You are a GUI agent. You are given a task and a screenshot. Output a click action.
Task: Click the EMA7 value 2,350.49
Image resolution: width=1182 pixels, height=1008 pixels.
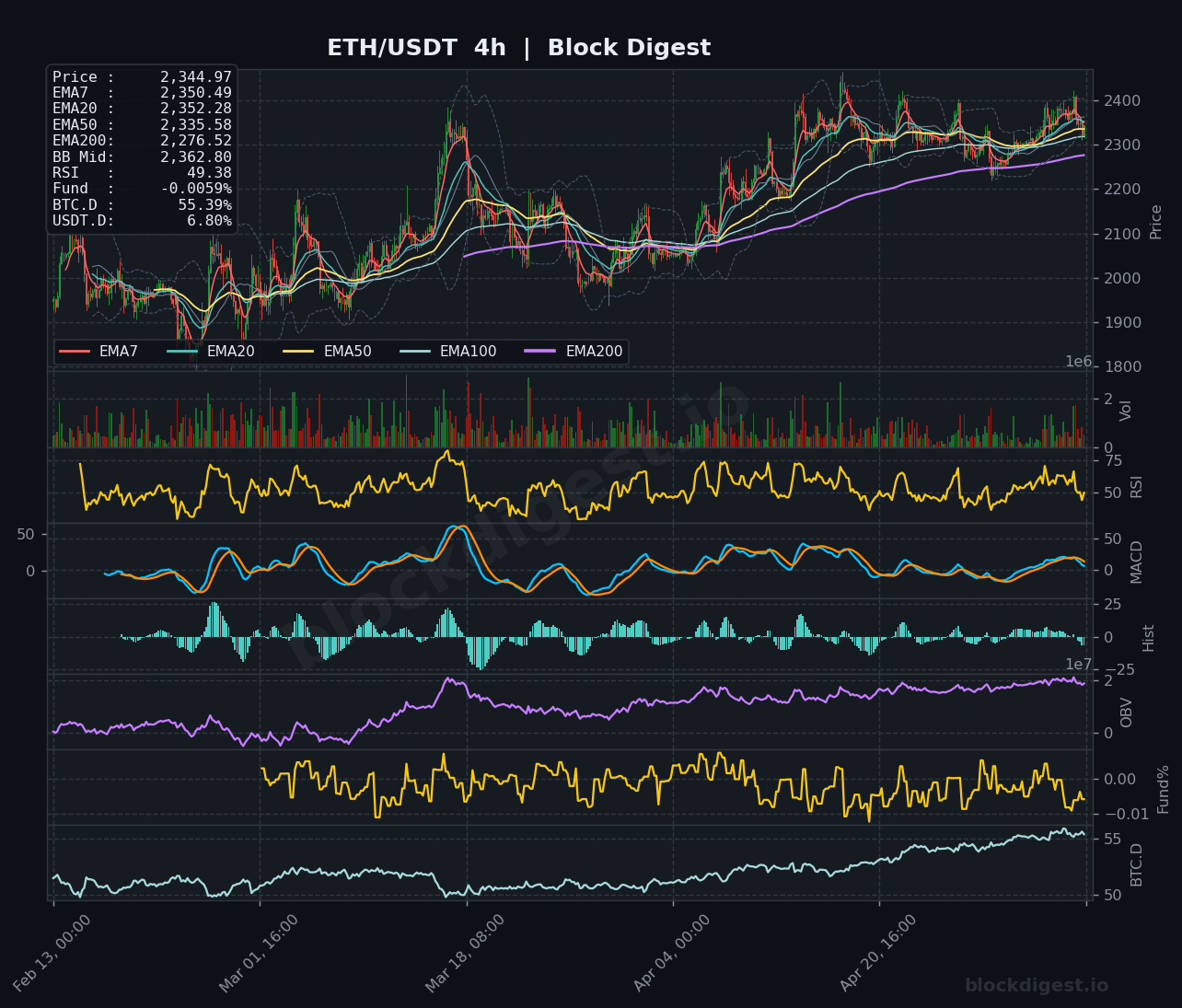(196, 93)
